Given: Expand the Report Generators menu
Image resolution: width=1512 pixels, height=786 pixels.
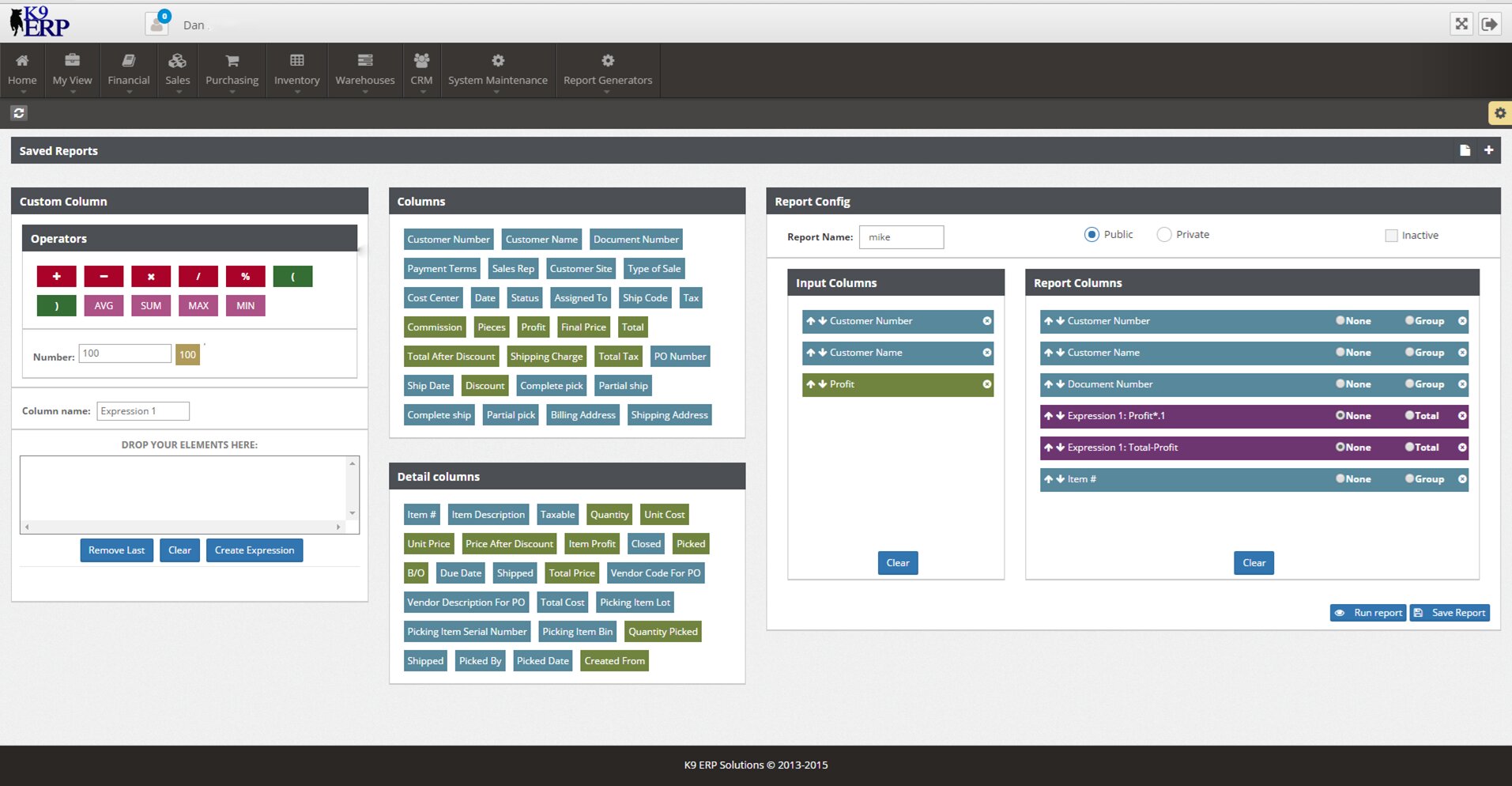Looking at the screenshot, I should pos(607,70).
